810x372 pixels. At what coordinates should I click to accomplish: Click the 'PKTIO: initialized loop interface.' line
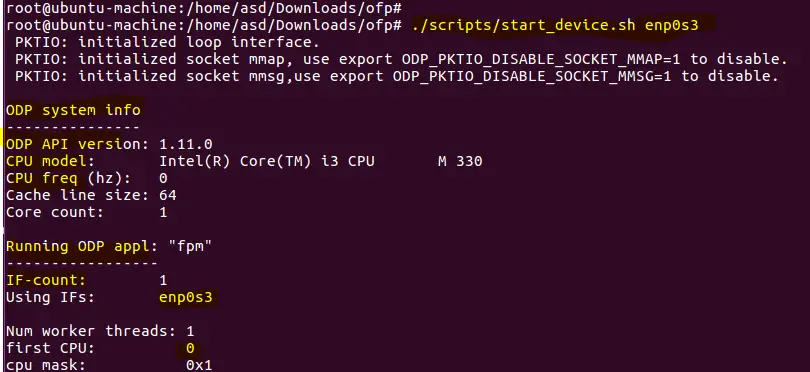[167, 42]
